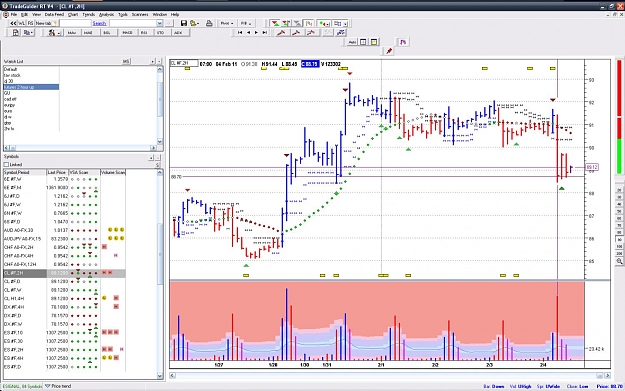Image resolution: width=625 pixels, height=391 pixels.
Task: Select the AUDJPY A0-FX,15 symbol row
Action: tap(65, 239)
